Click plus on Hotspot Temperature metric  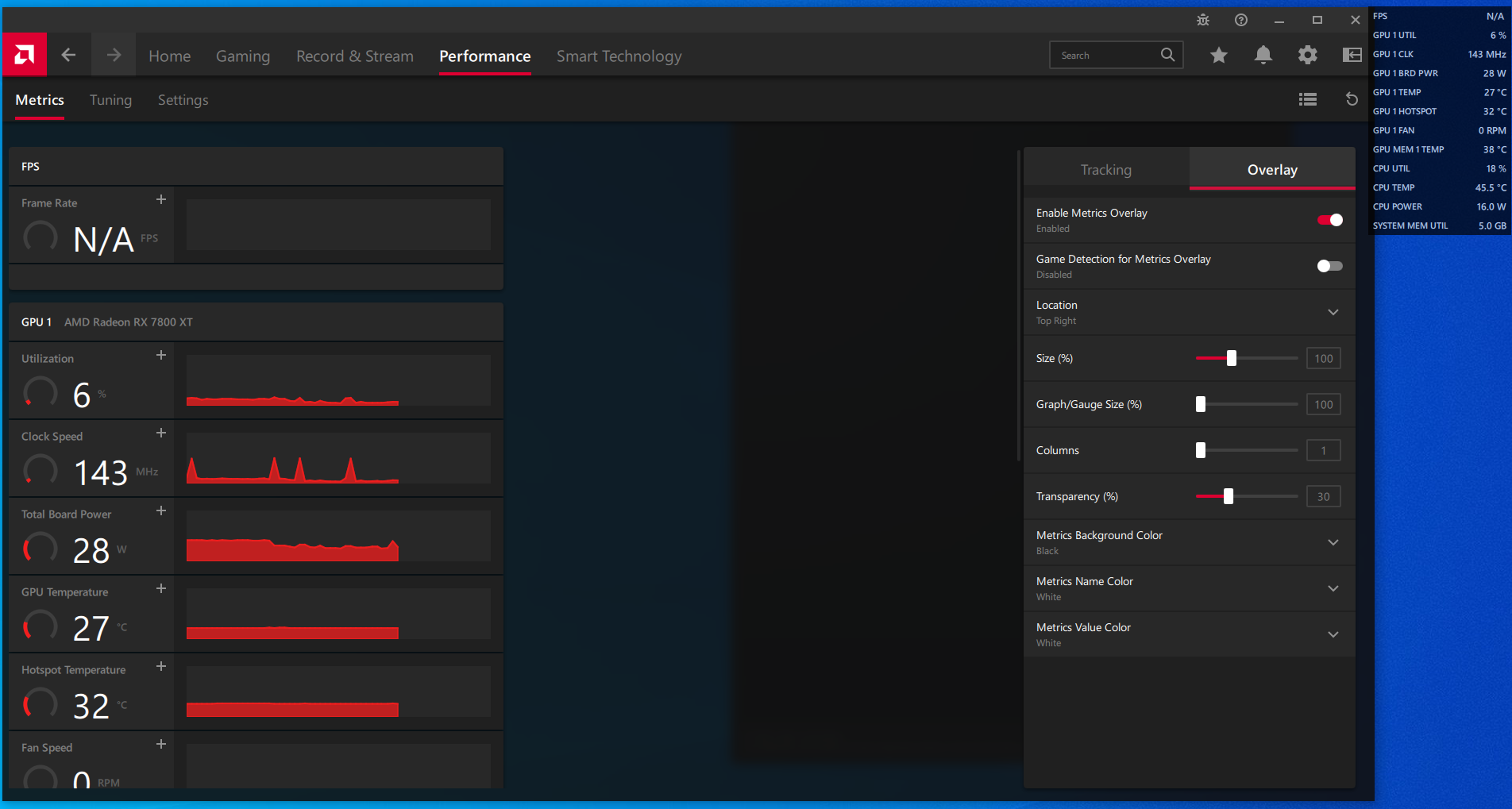(x=161, y=667)
